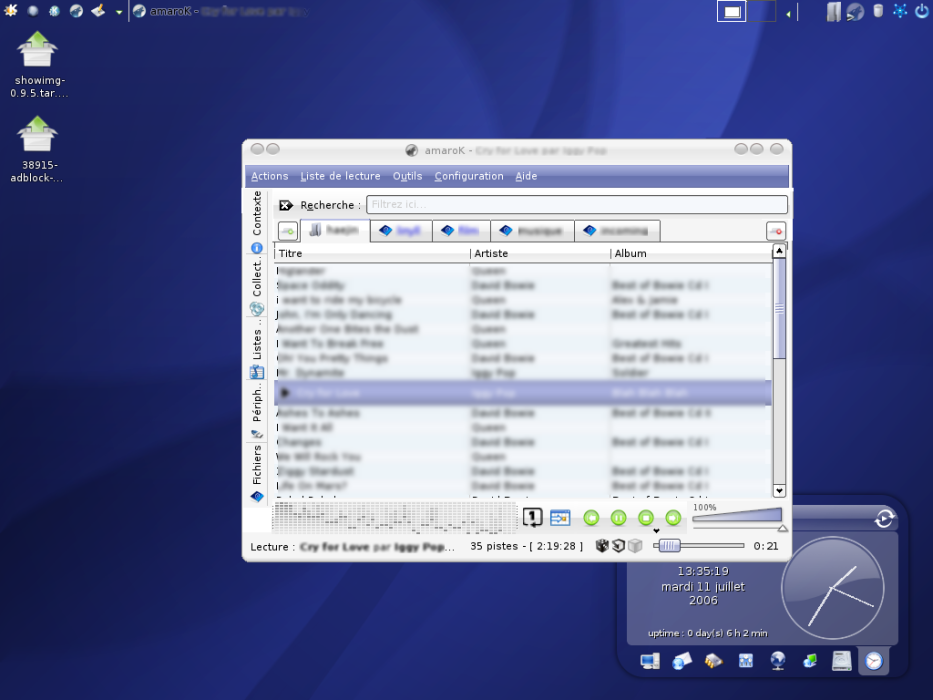Click the power button icon in top panel

click(922, 11)
